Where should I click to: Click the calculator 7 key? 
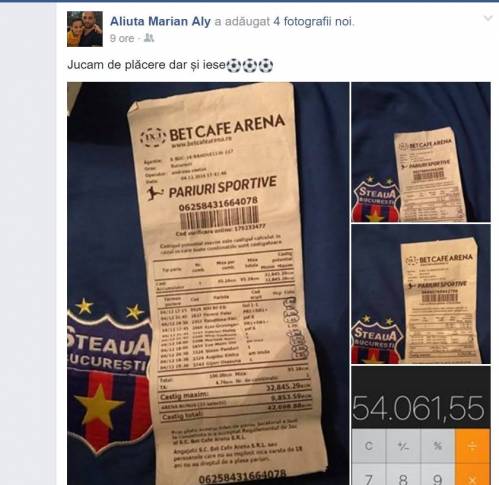(x=369, y=475)
